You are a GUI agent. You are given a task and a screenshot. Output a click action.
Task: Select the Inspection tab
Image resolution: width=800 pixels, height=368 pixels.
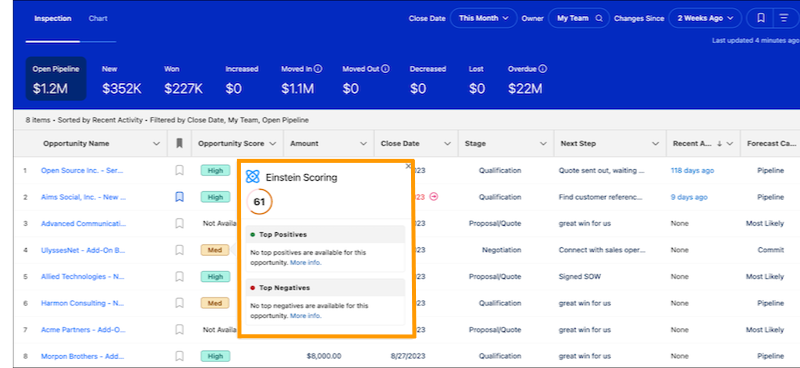point(53,18)
